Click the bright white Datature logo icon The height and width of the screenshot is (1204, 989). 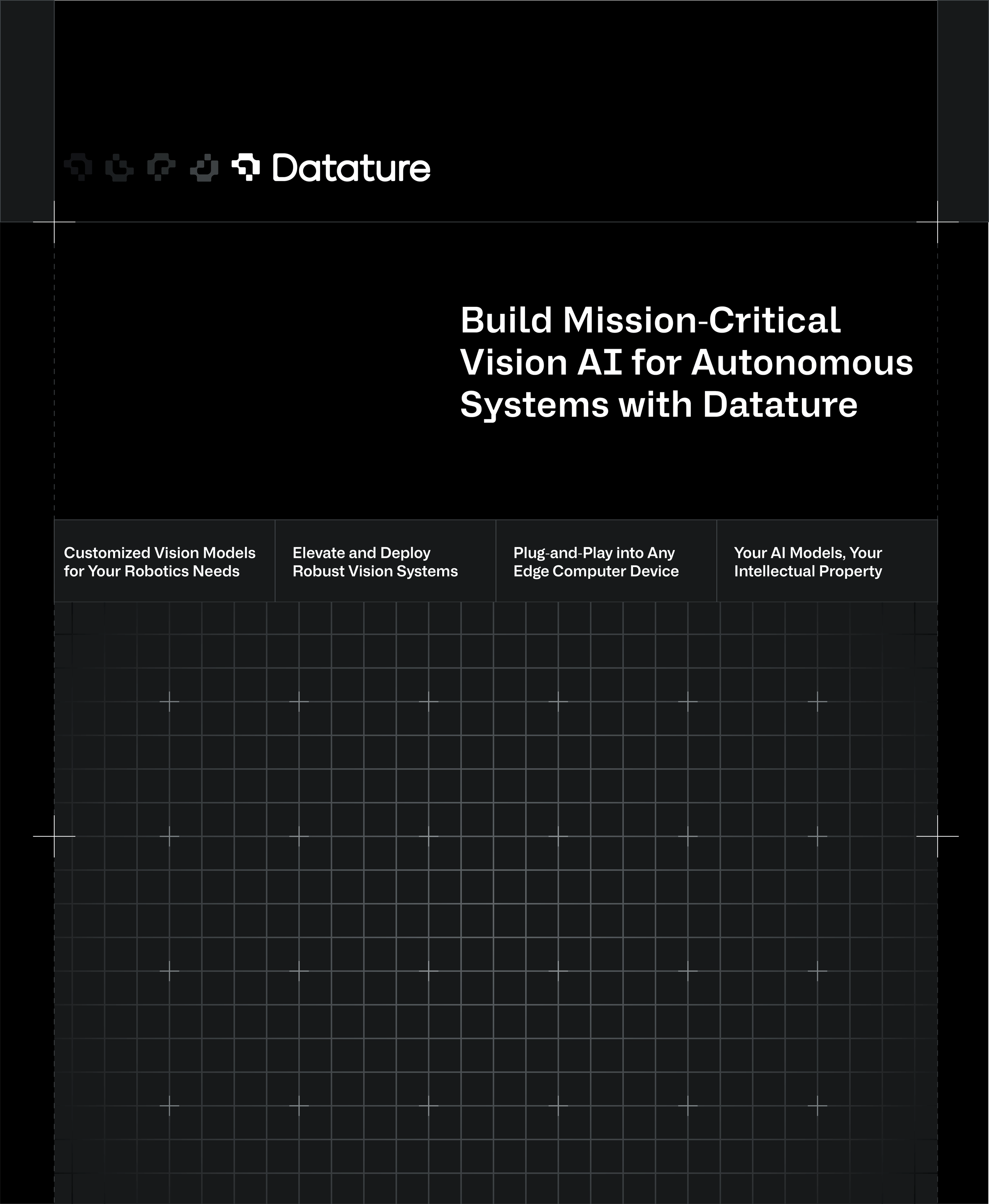click(x=246, y=167)
